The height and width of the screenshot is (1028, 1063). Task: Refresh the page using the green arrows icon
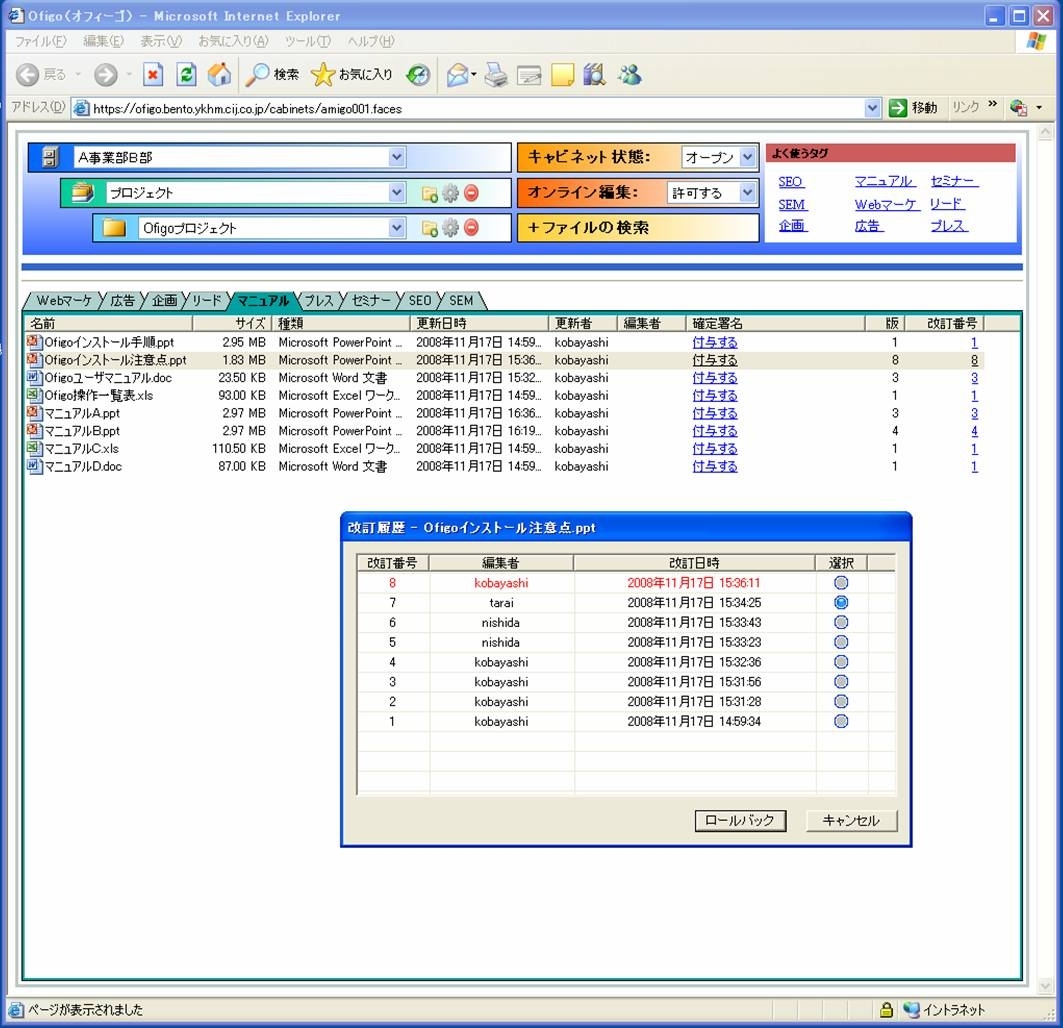click(x=186, y=75)
